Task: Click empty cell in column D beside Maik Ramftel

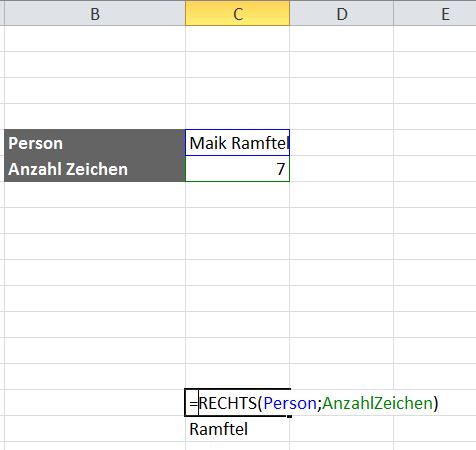Action: click(342, 143)
